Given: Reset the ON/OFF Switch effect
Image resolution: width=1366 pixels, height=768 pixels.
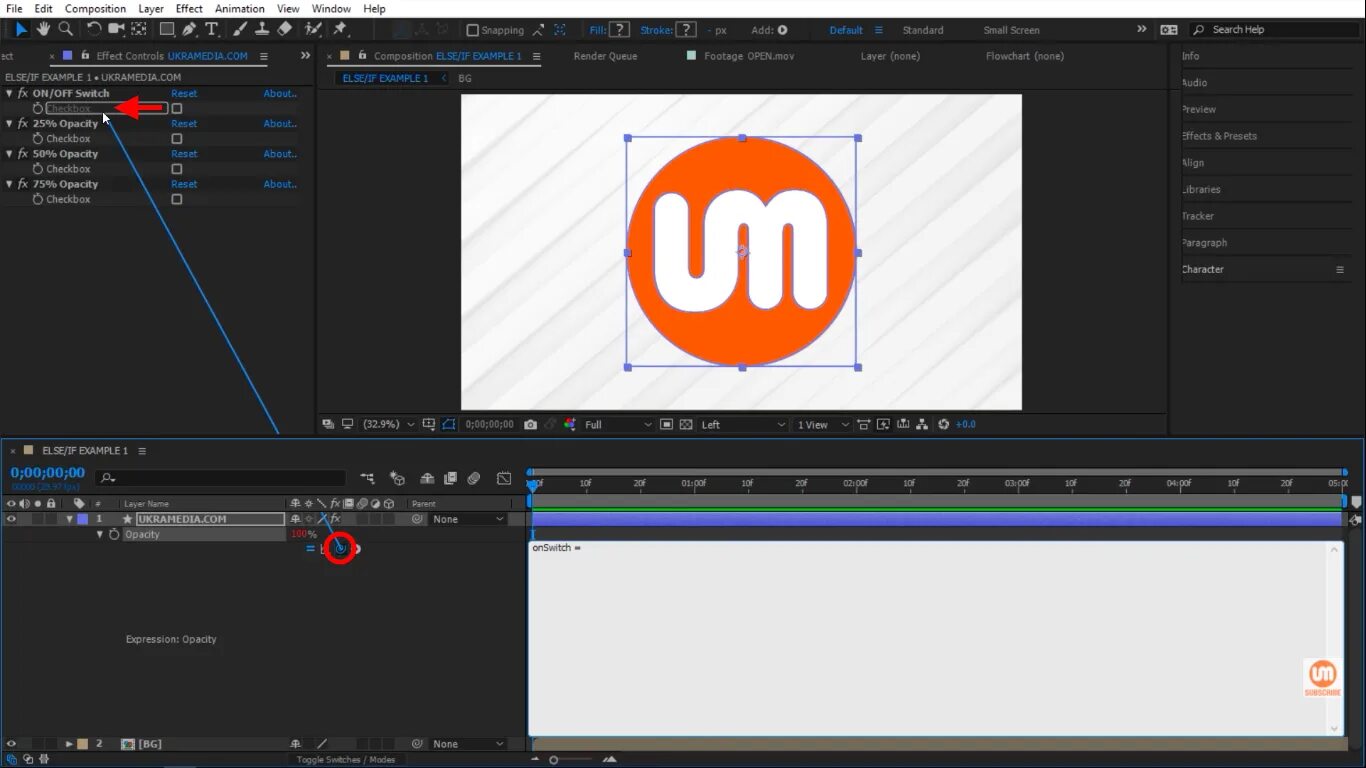Looking at the screenshot, I should coord(184,93).
